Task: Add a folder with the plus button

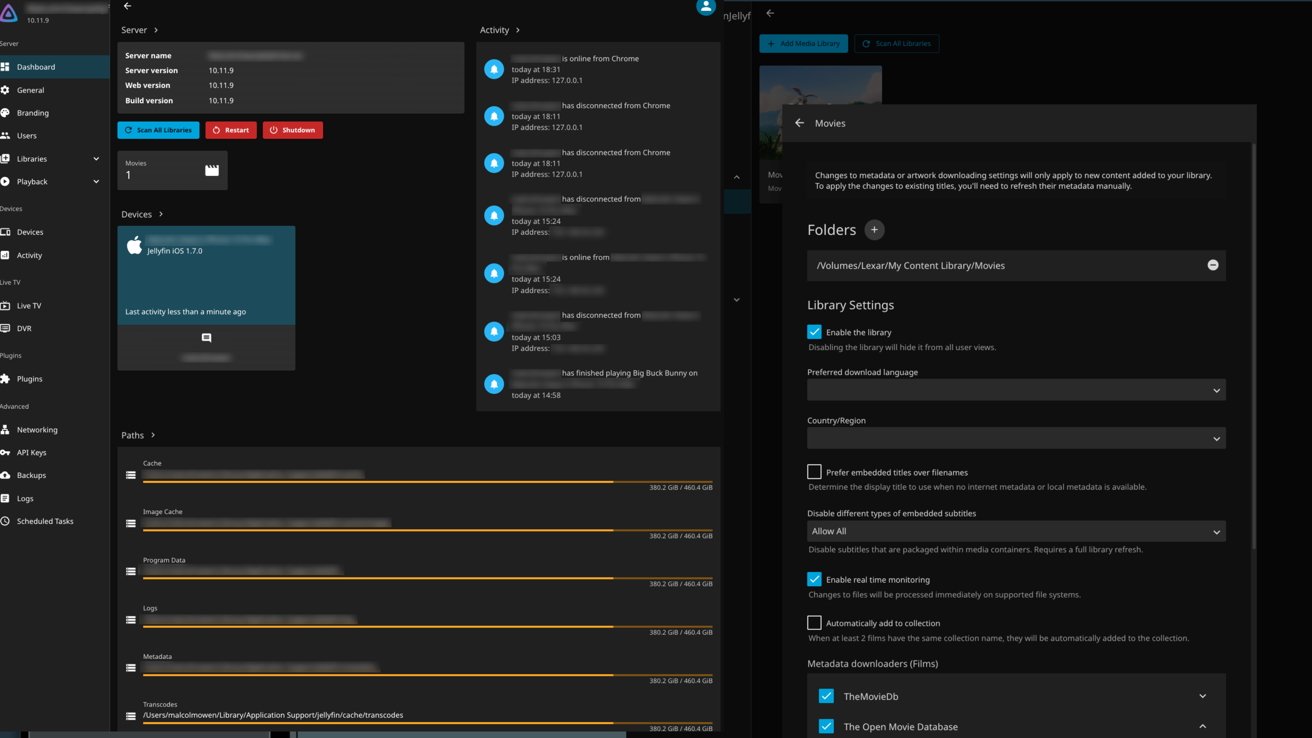Action: [874, 230]
